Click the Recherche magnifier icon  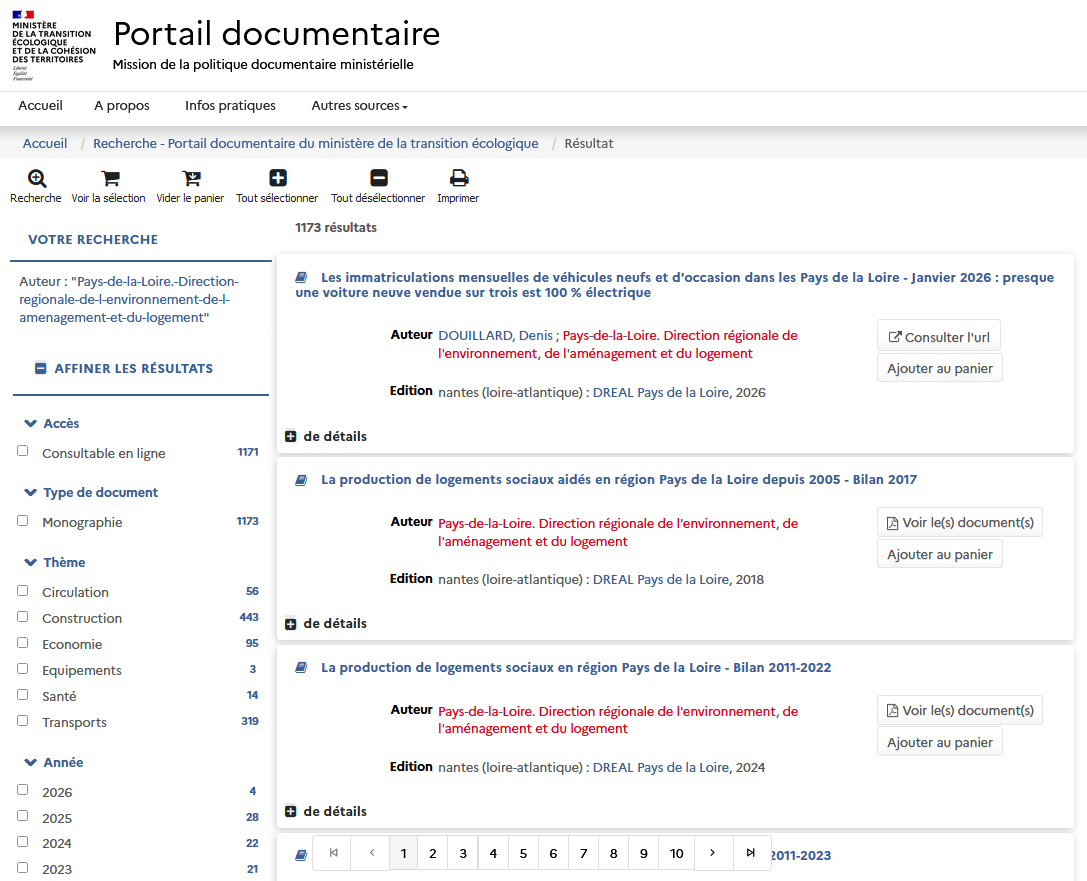coord(36,179)
